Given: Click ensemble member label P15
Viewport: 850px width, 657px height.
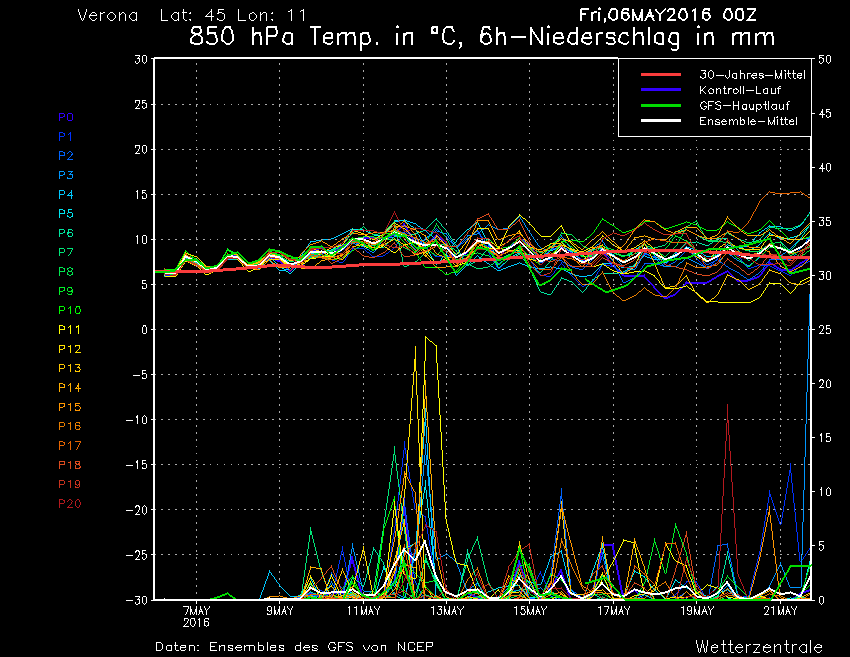Looking at the screenshot, I should click(69, 407).
